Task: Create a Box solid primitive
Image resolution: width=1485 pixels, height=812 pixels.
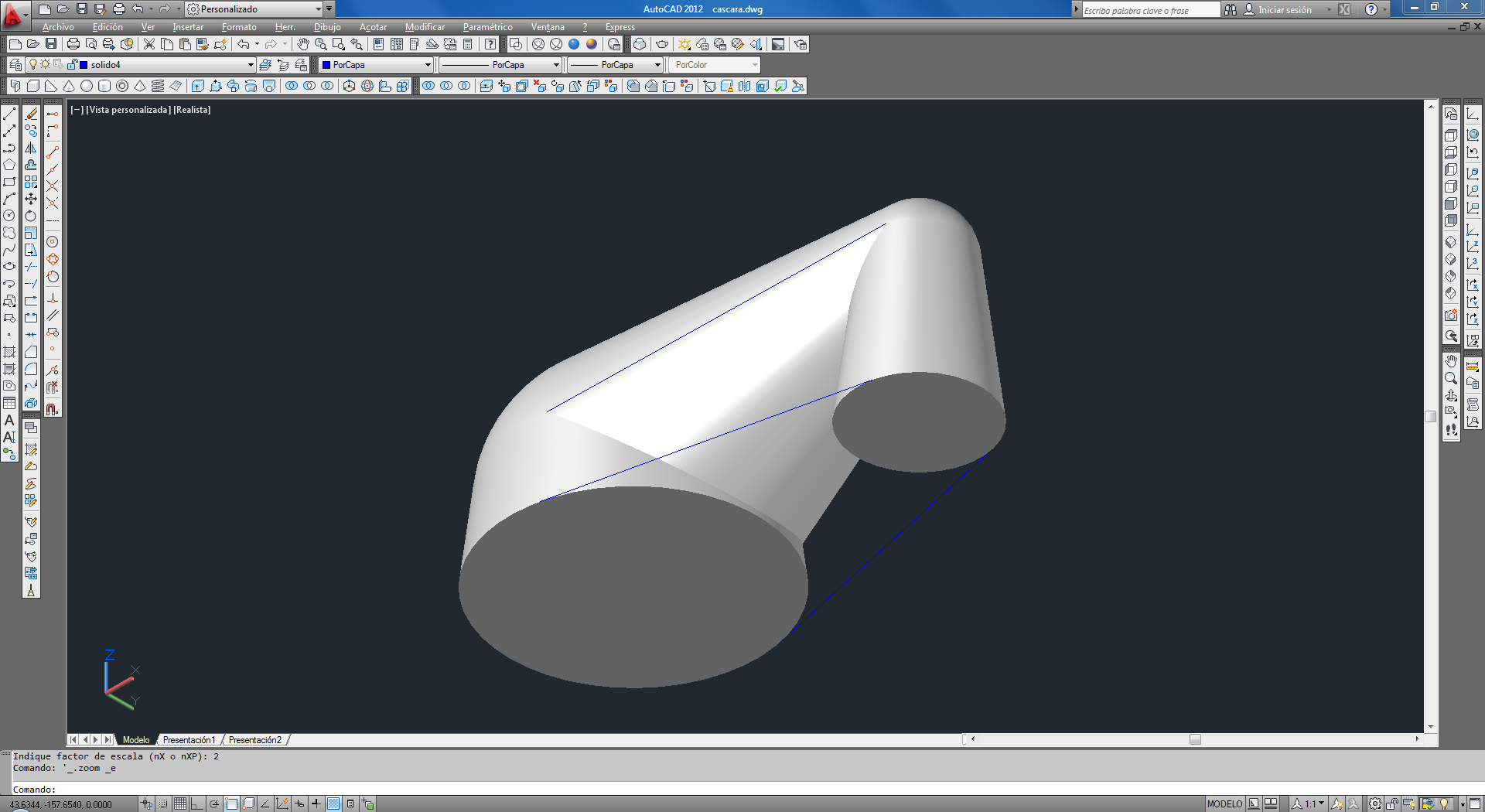Action: 33,86
